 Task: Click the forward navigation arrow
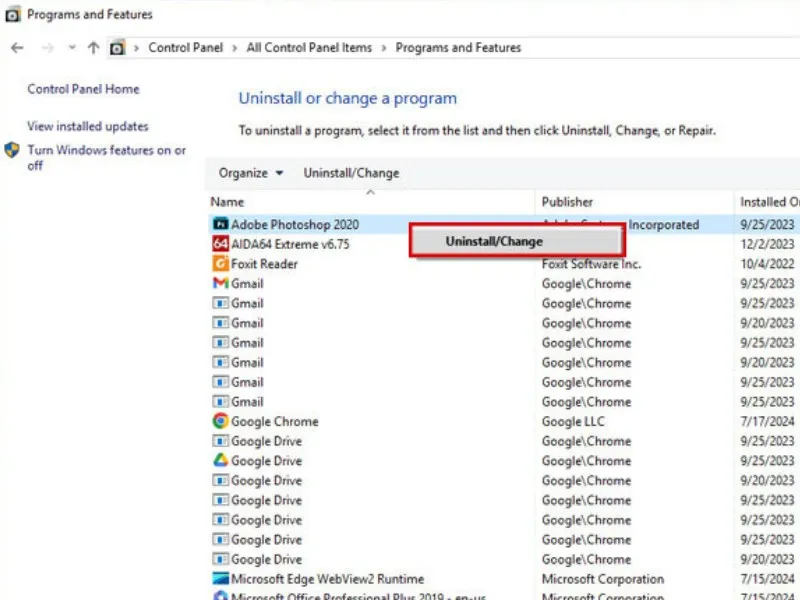pyautogui.click(x=46, y=48)
